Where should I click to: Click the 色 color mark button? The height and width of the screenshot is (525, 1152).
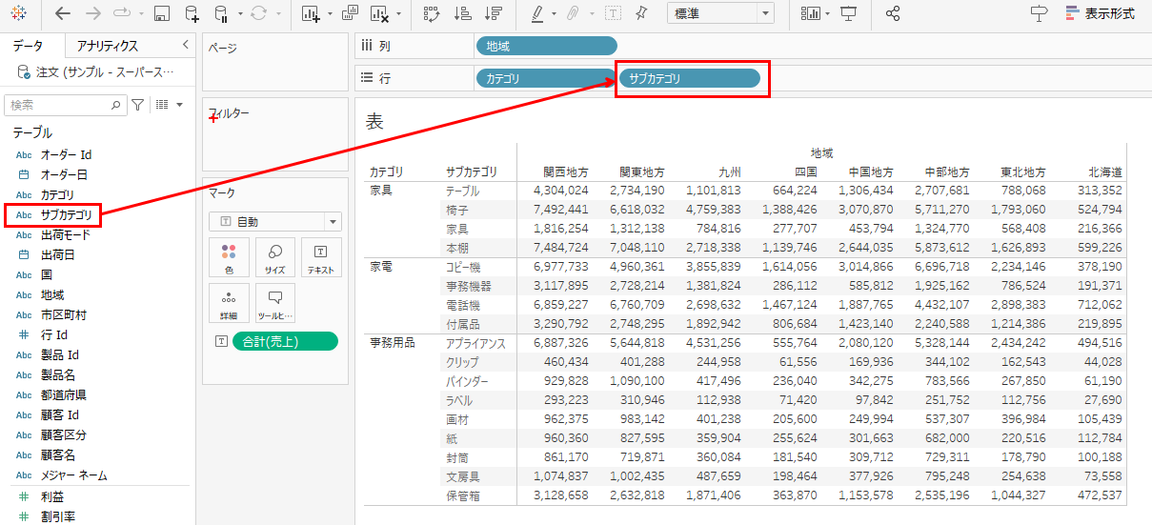[228, 258]
